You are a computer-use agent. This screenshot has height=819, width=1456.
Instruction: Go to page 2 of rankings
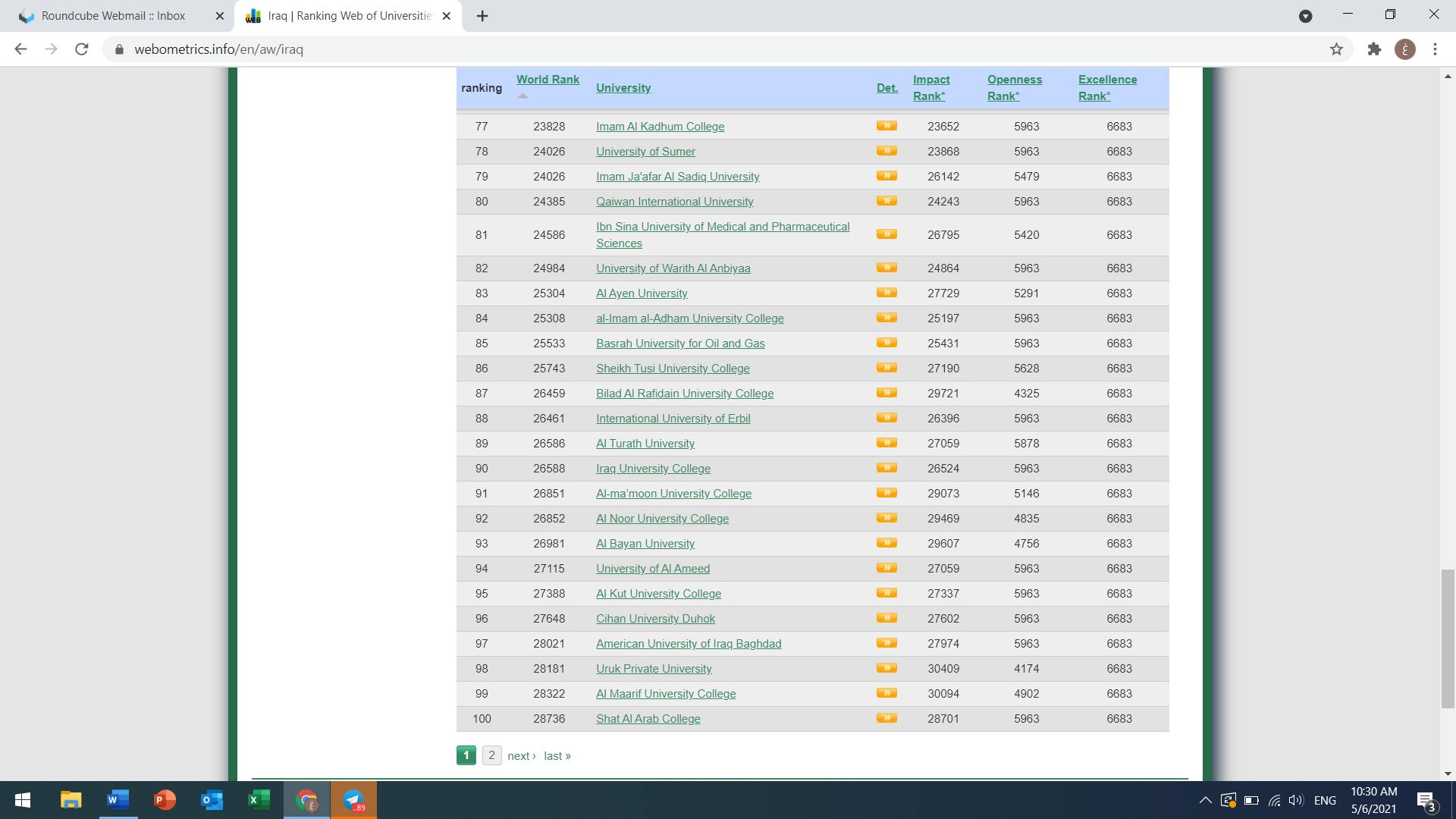pyautogui.click(x=491, y=755)
